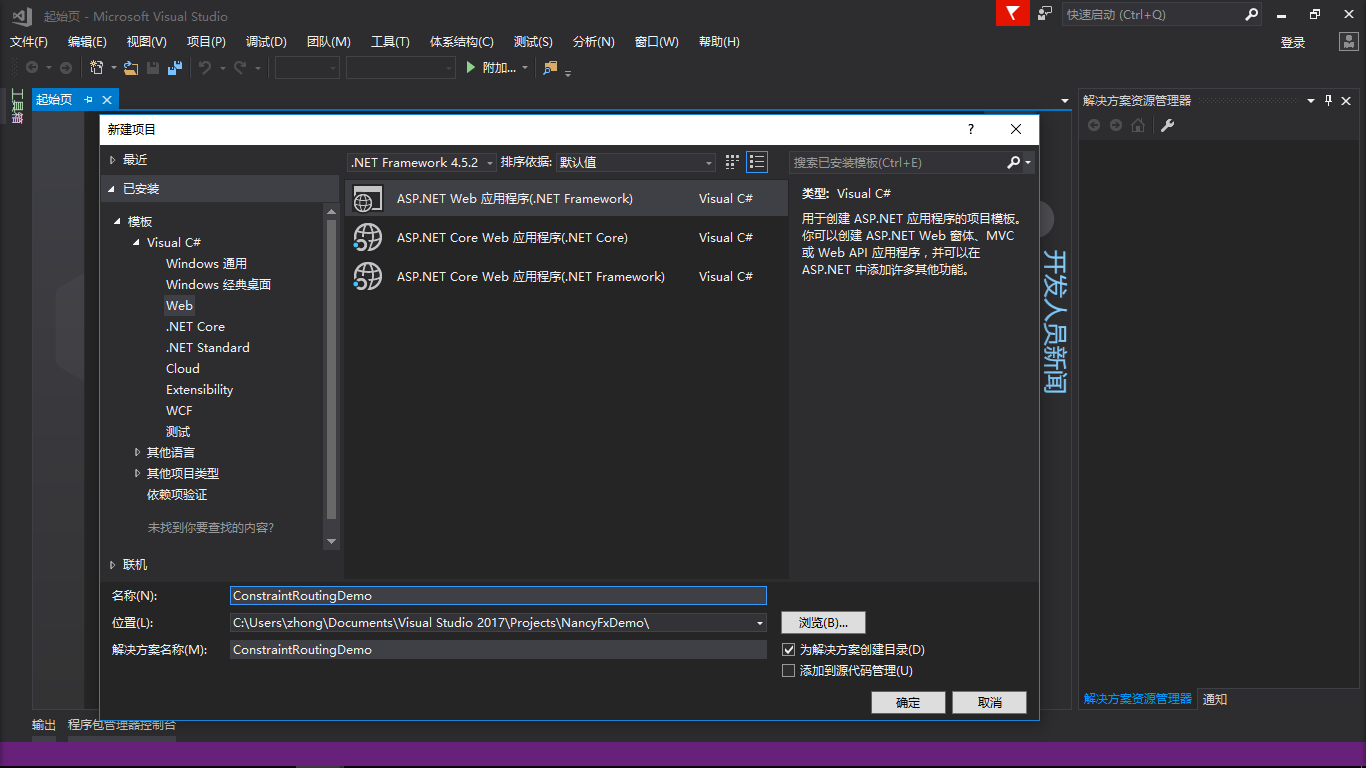Screen dimensions: 1366x768
Task: Open the sort by dropdown
Action: pos(636,162)
